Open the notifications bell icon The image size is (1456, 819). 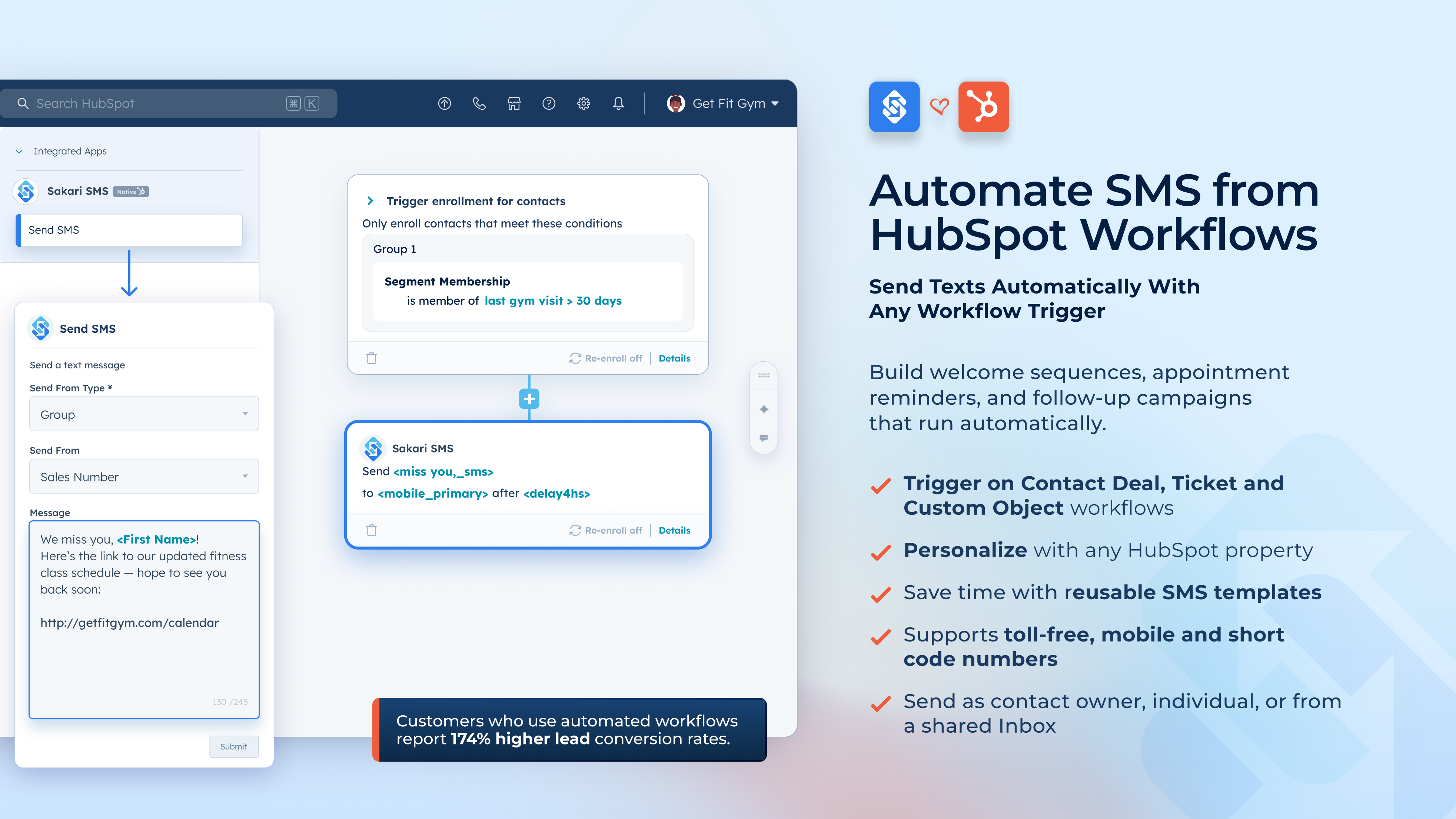pyautogui.click(x=618, y=103)
